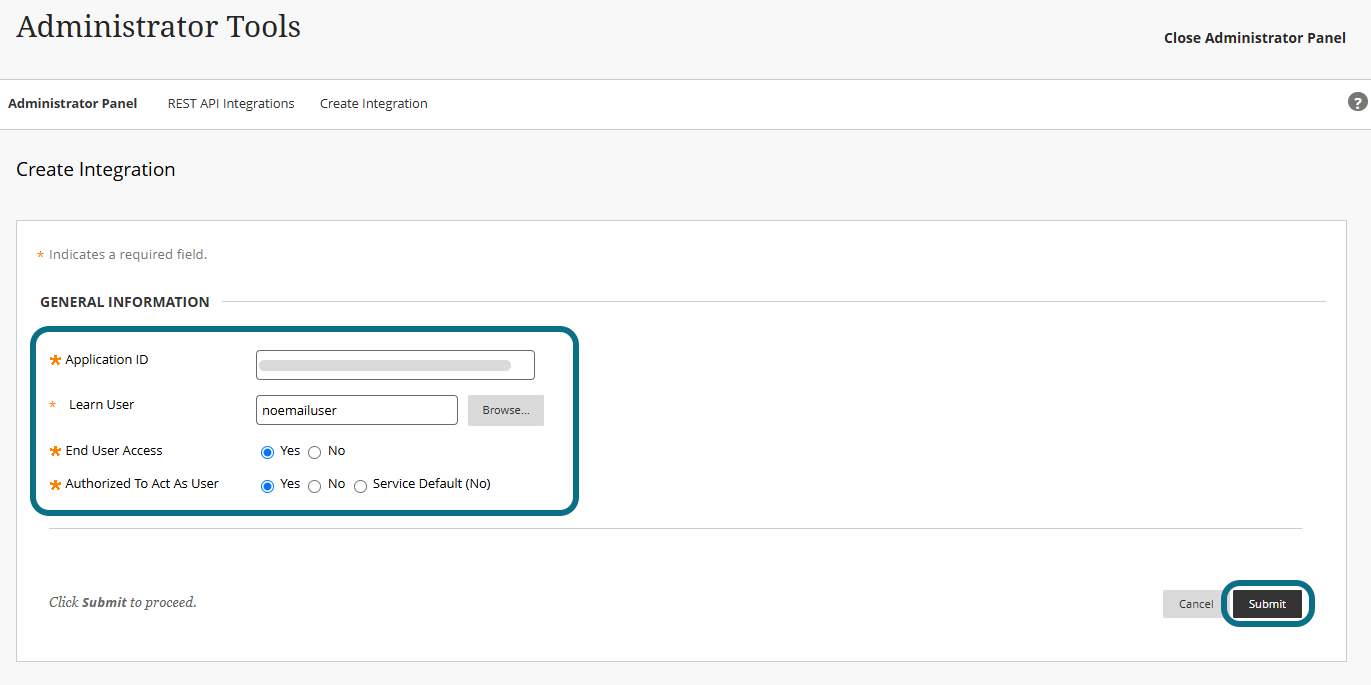Click Create Integration breadcrumb
The image size is (1371, 685).
pos(374,103)
